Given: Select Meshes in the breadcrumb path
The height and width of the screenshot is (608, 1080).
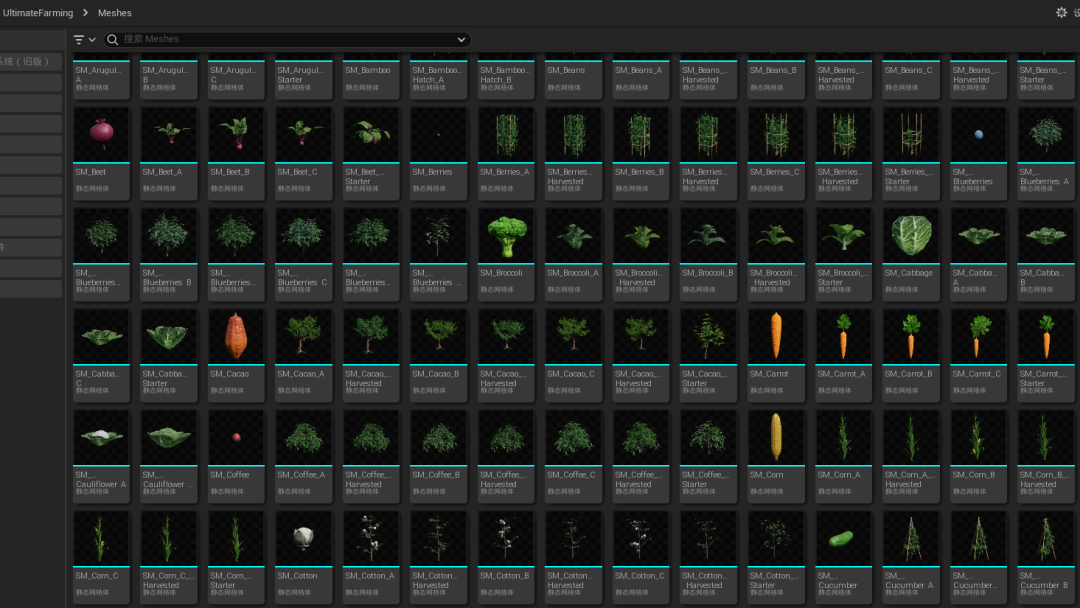Looking at the screenshot, I should coord(114,12).
